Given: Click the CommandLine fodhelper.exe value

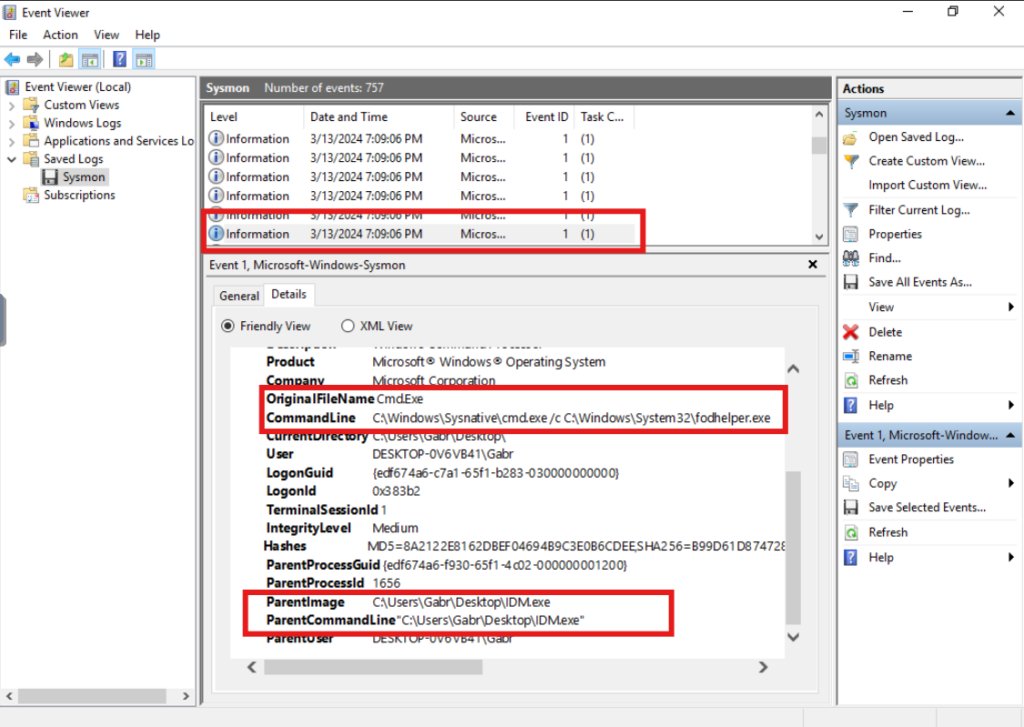Looking at the screenshot, I should pyautogui.click(x=571, y=418).
